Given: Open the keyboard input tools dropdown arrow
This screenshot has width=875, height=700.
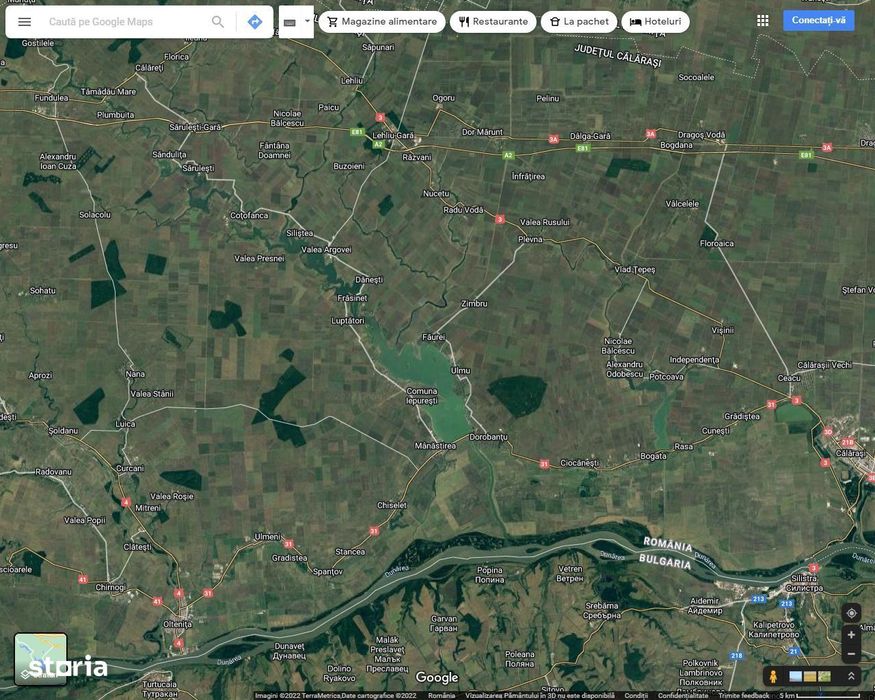Looking at the screenshot, I should coord(307,21).
